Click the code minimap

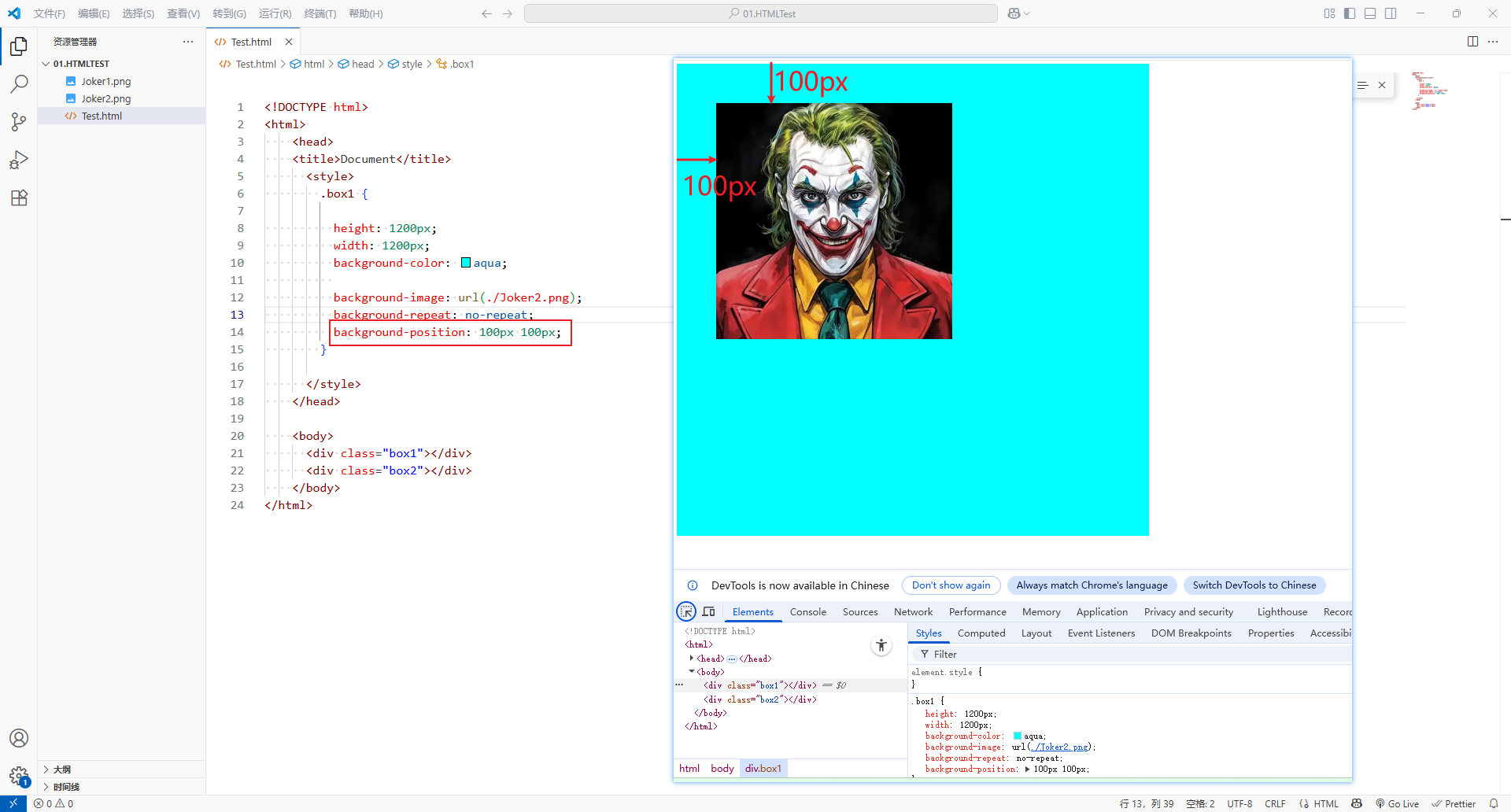pos(1432,90)
